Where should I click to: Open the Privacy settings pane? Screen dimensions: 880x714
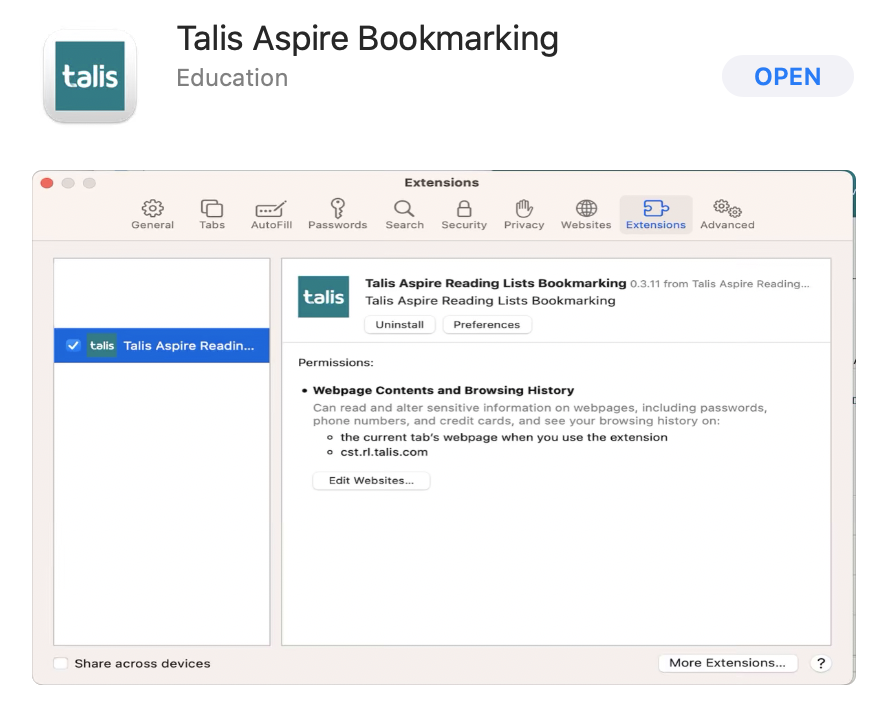coord(524,210)
